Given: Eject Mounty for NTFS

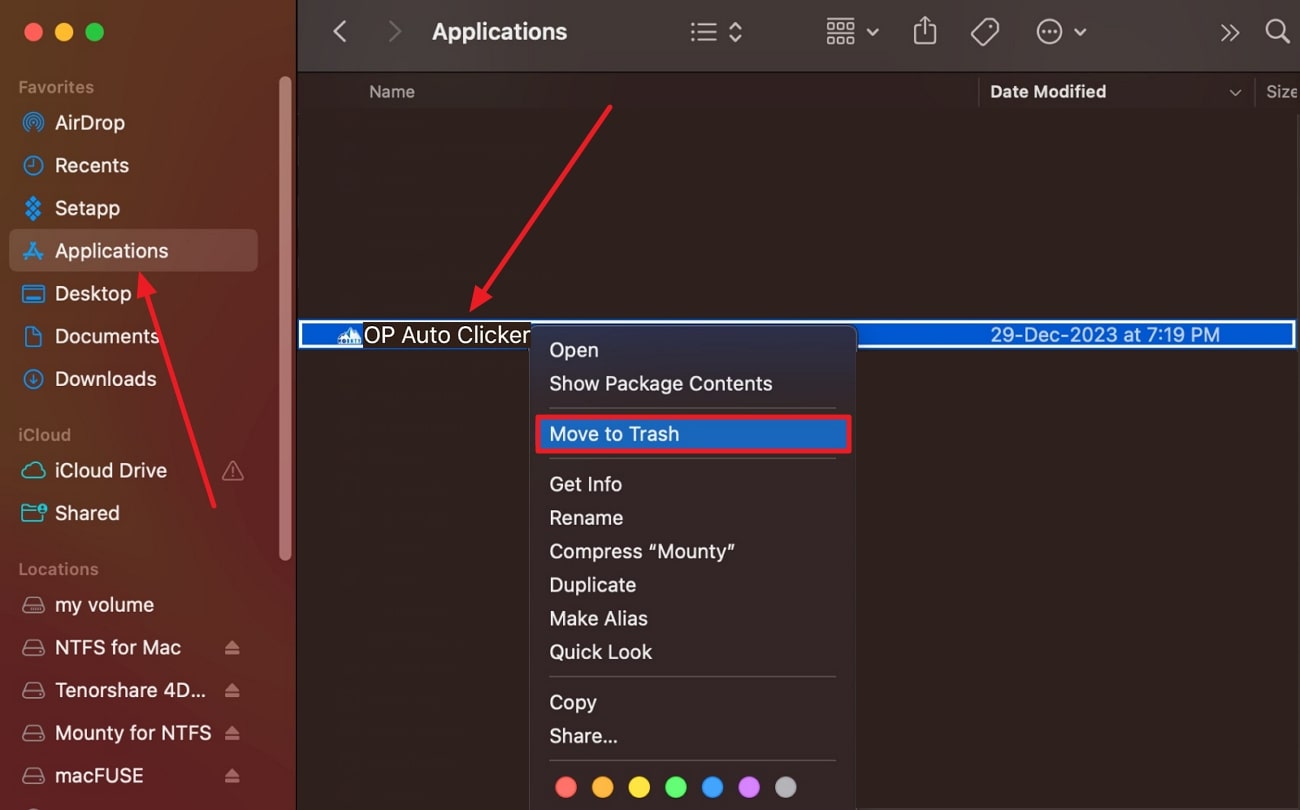Looking at the screenshot, I should 232,733.
